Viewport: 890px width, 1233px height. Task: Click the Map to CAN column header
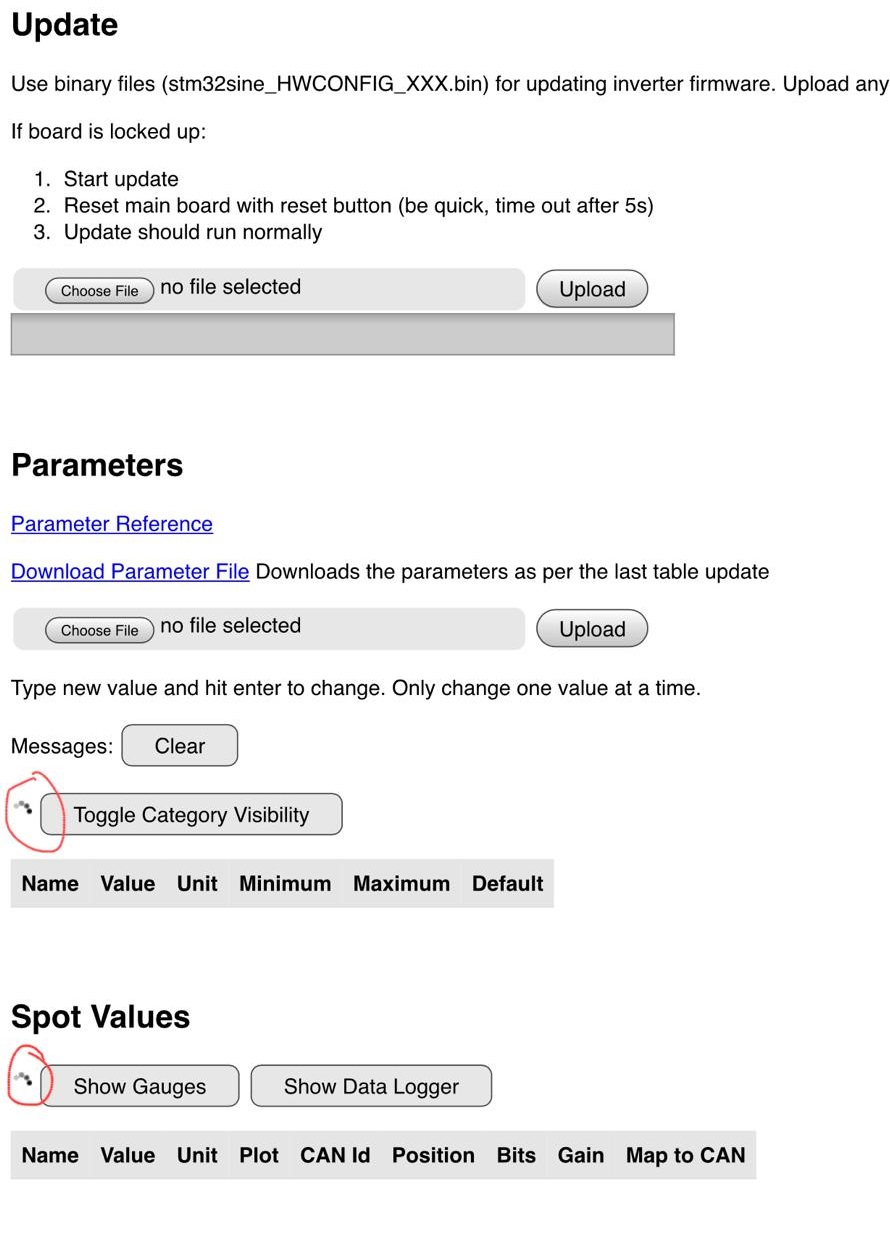[686, 1156]
